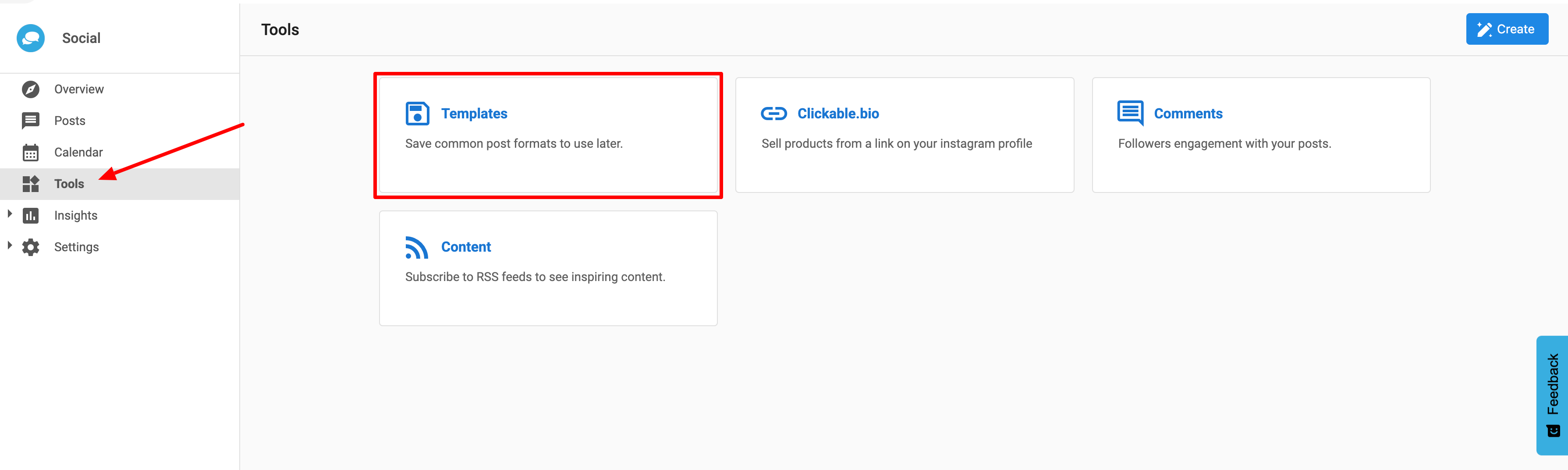
Task: Open the Clickable.bio title link
Action: point(837,114)
